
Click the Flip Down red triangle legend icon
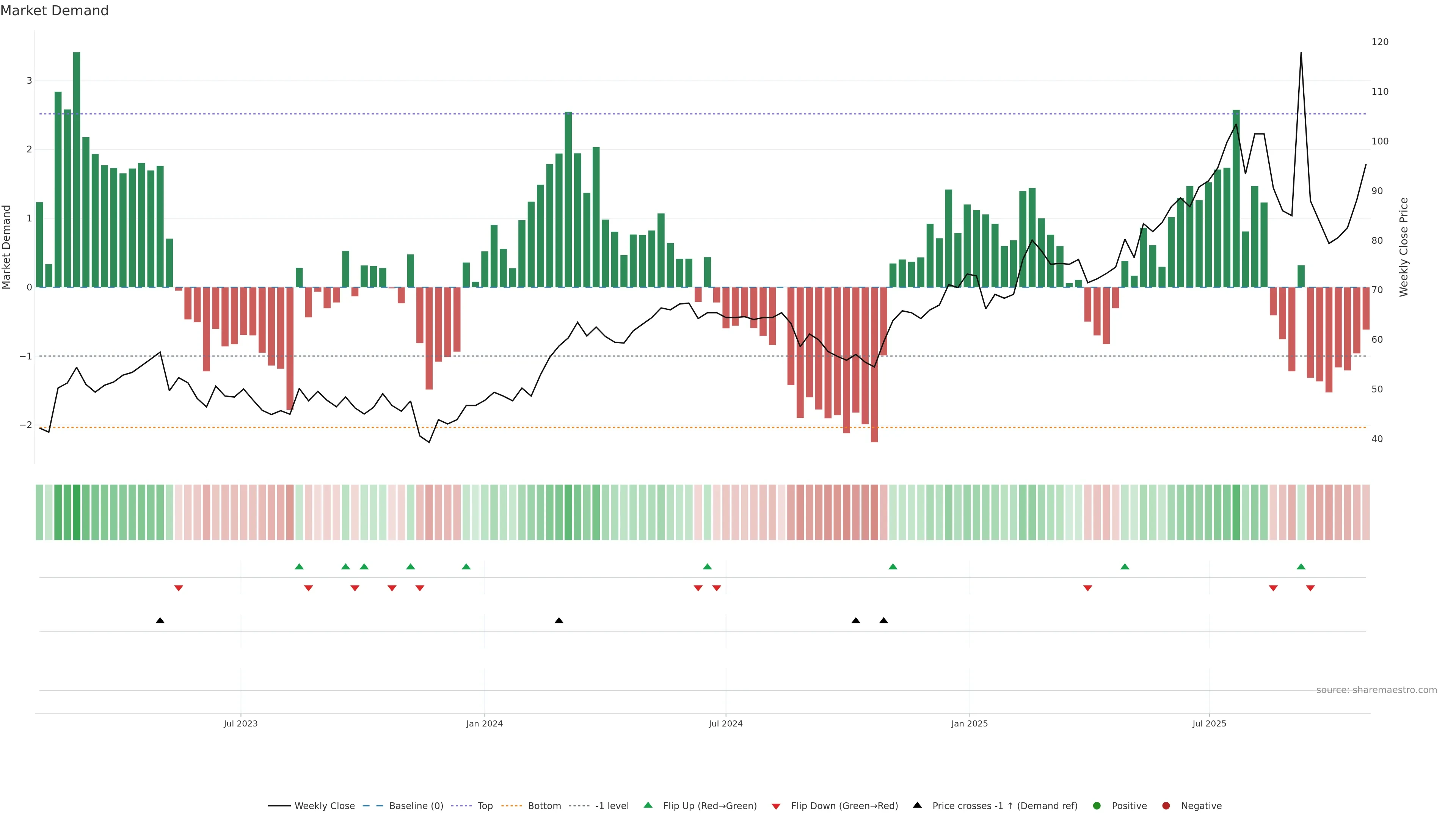tap(776, 806)
